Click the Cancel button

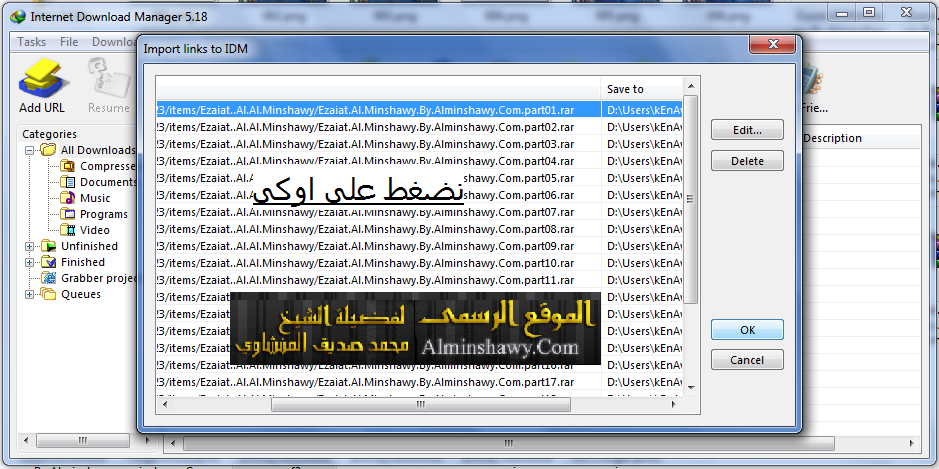pos(747,360)
